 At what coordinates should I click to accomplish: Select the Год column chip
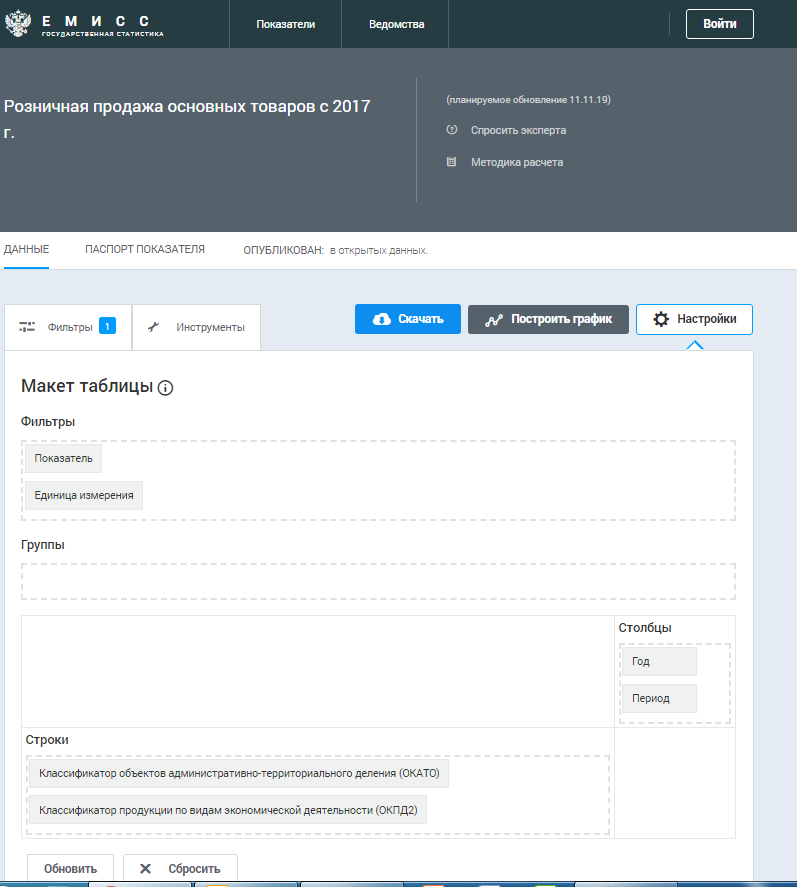pos(659,662)
